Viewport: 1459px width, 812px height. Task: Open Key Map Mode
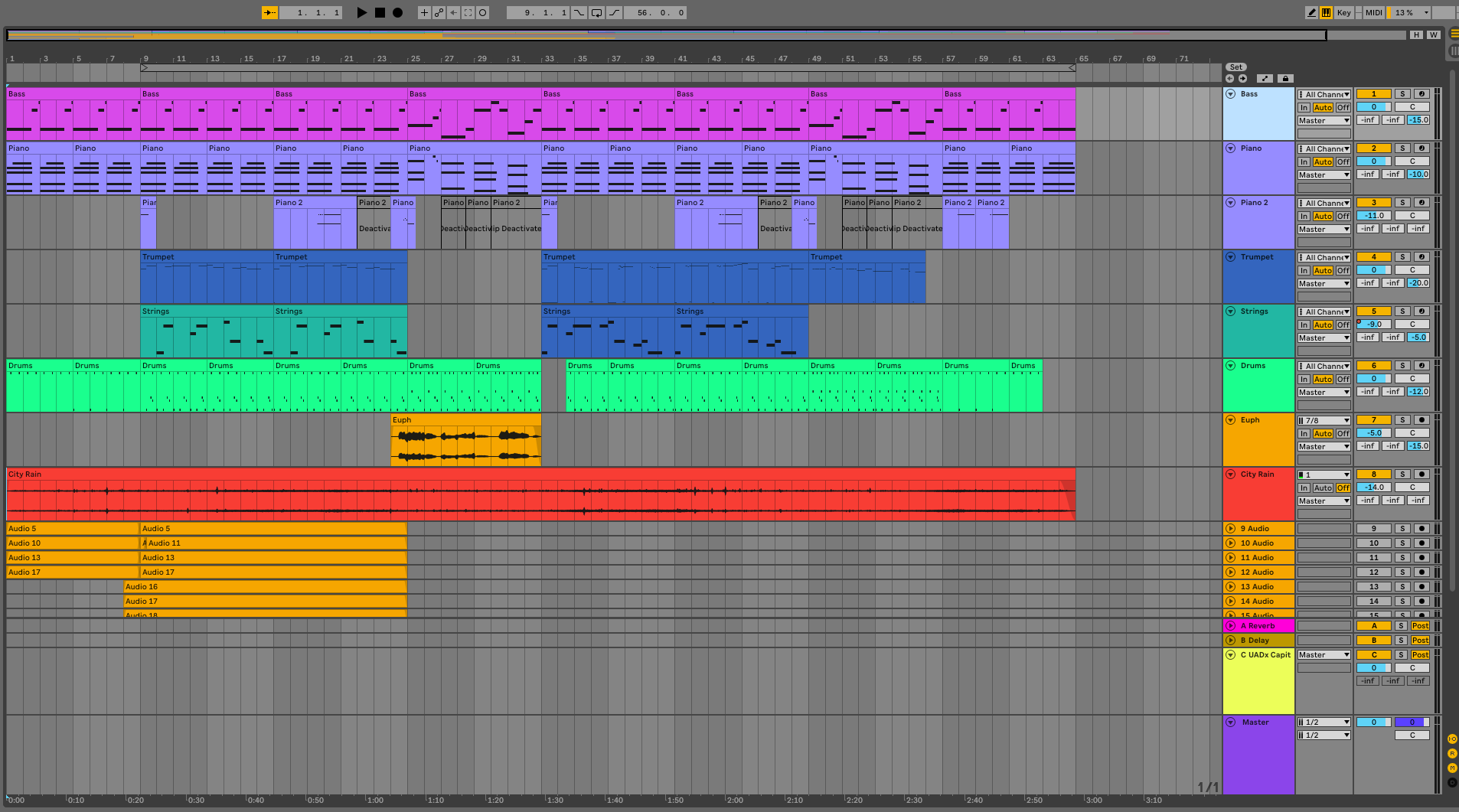(x=1344, y=12)
